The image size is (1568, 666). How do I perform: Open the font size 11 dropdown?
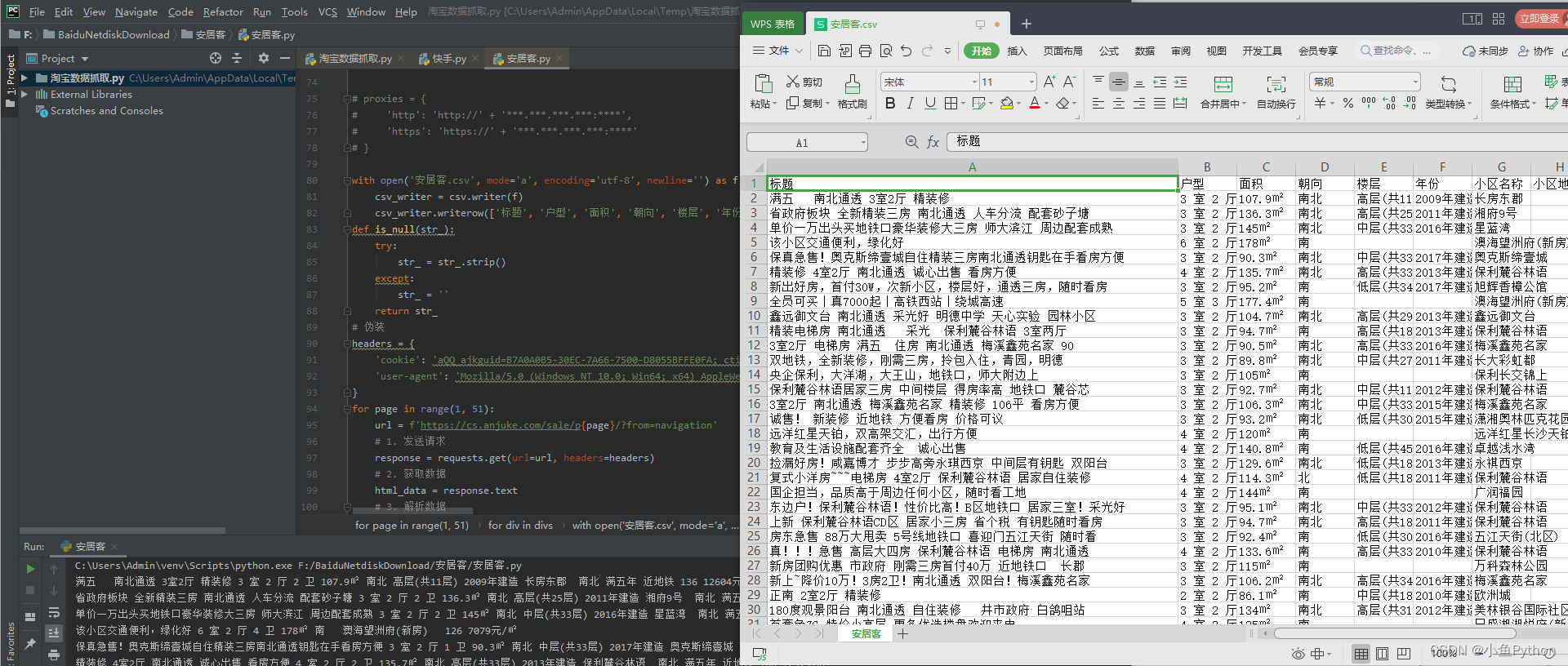[x=1031, y=82]
